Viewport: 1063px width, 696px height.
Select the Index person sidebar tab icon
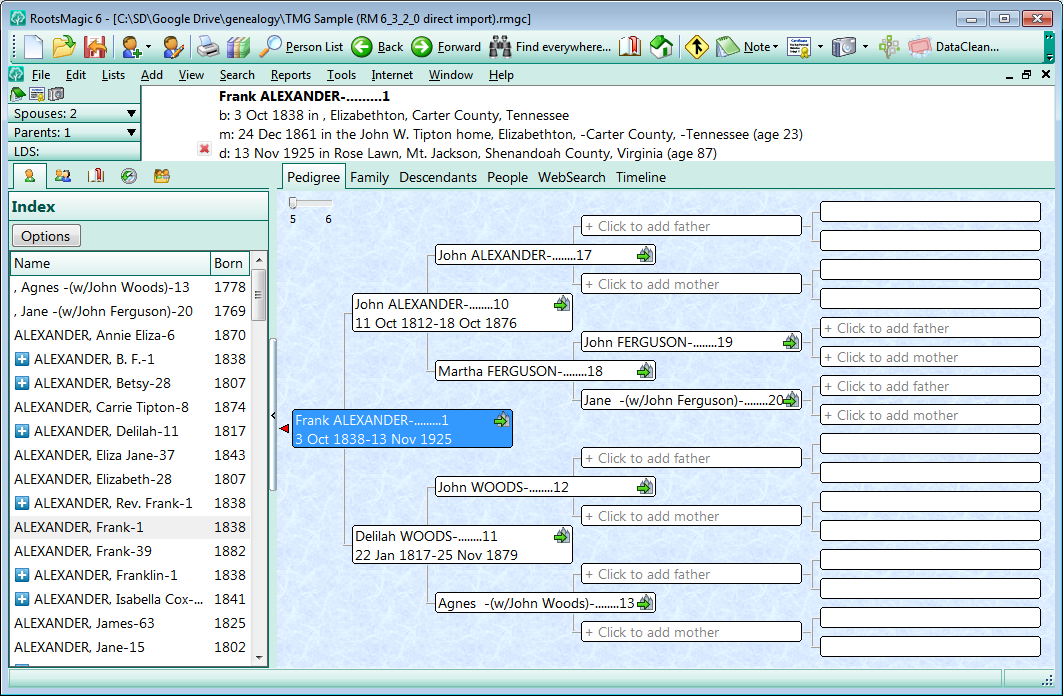(x=30, y=176)
